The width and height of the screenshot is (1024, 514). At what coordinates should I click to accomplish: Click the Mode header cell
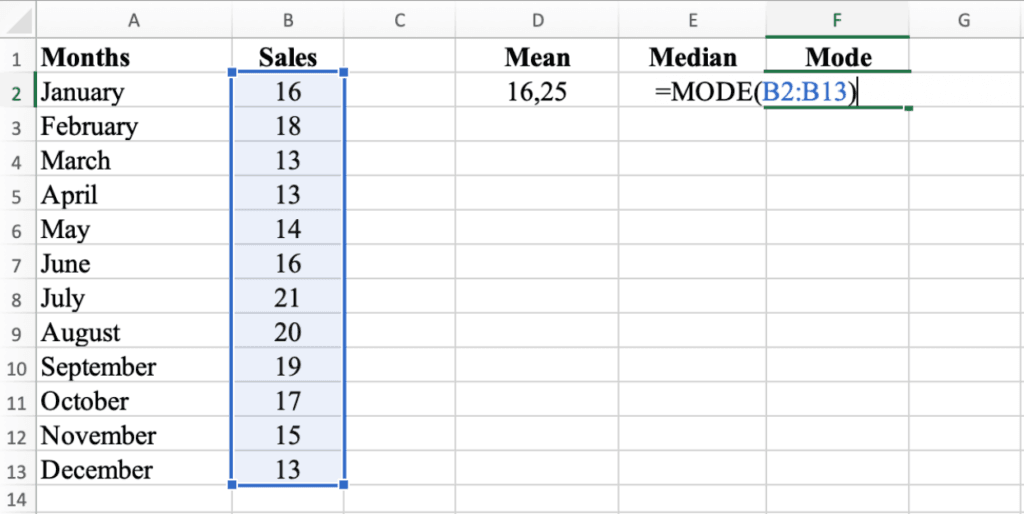click(838, 57)
